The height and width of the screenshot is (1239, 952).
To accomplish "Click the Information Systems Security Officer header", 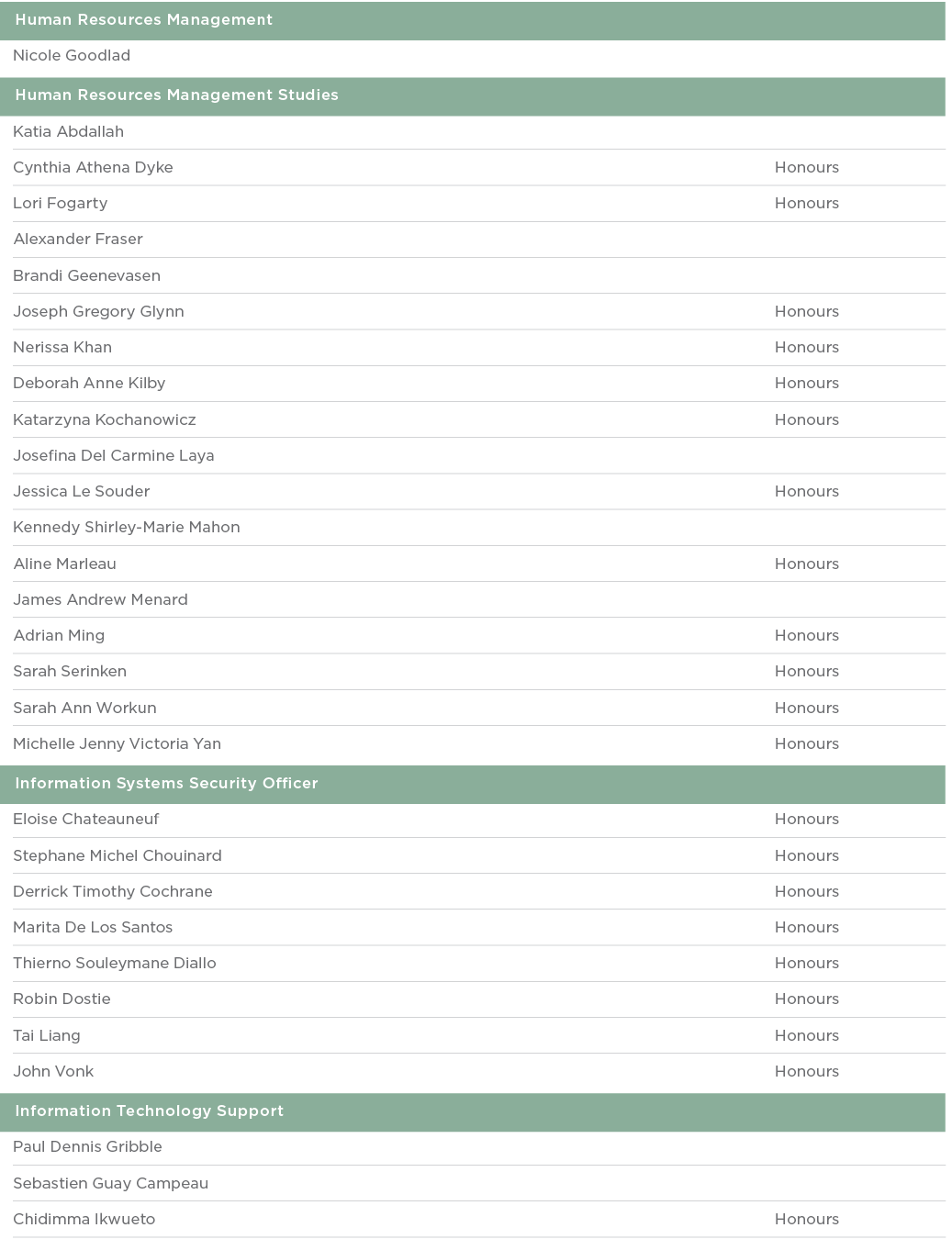I will (166, 784).
